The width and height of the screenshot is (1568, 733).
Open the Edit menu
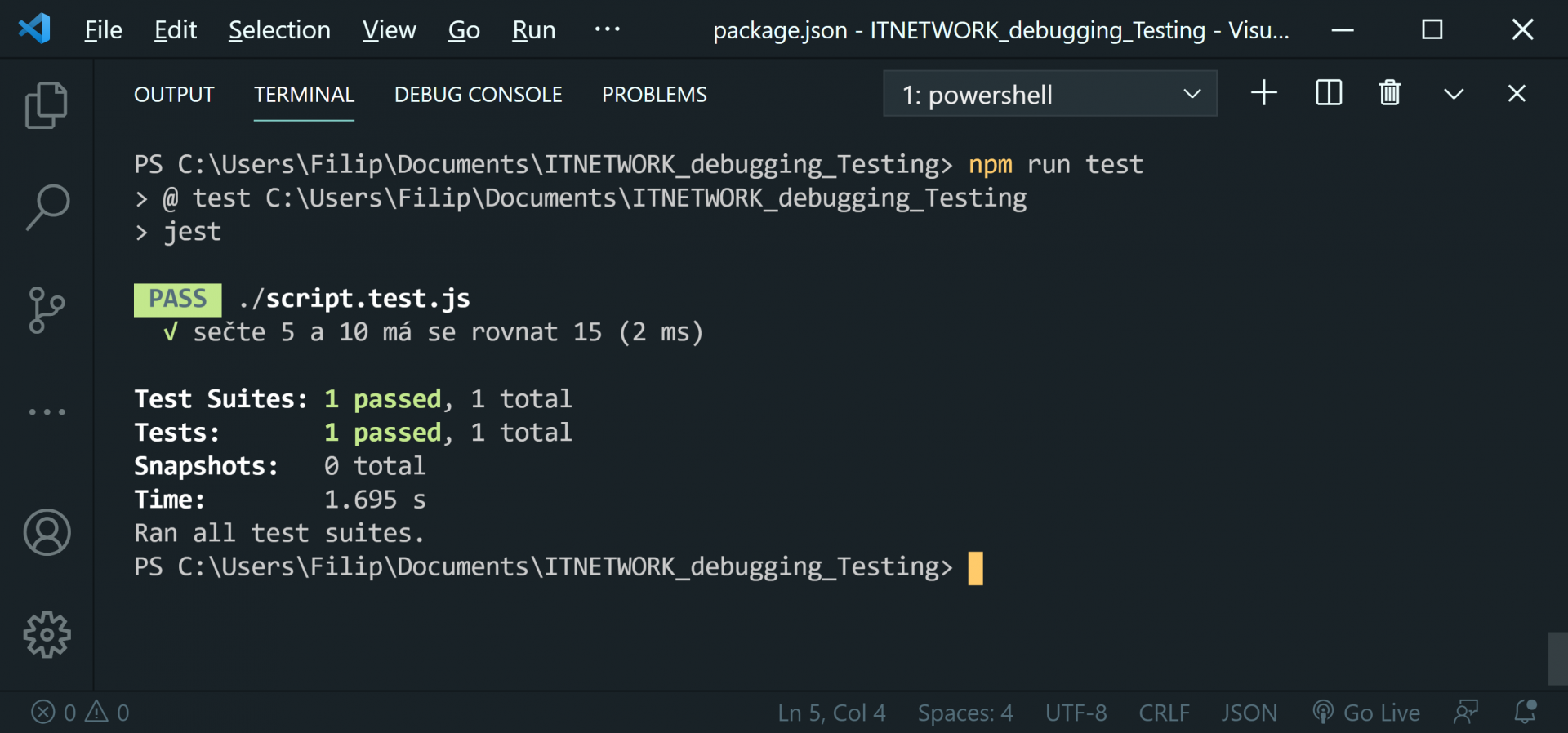176,30
